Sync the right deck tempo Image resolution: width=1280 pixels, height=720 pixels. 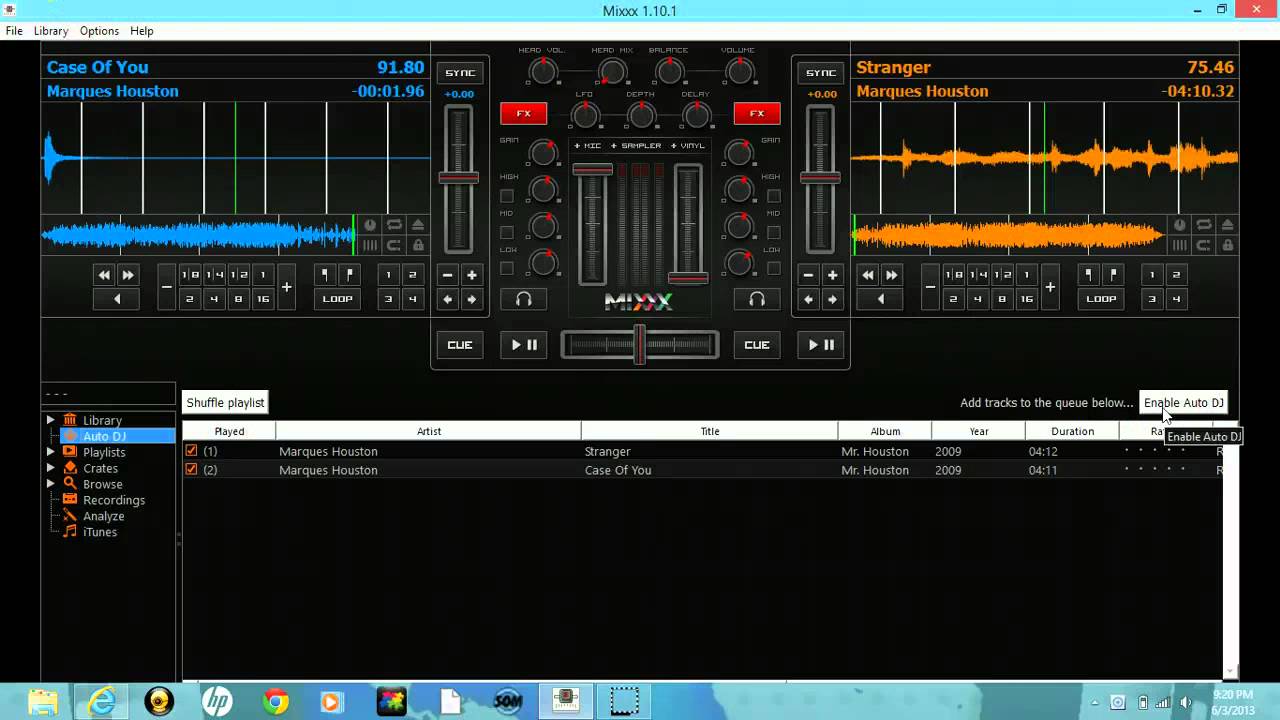821,73
